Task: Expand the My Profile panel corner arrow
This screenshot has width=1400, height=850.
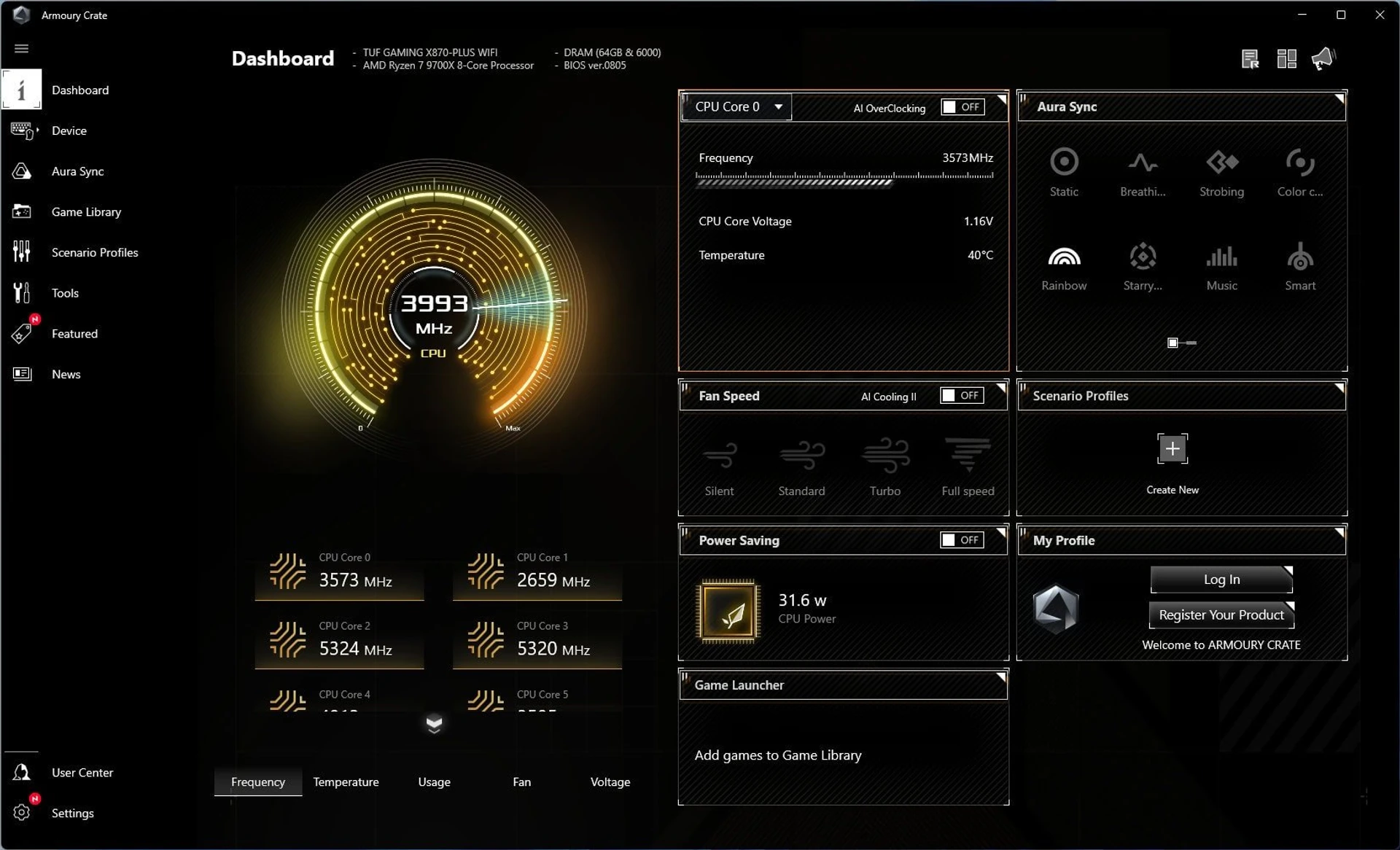Action: 1339,532
